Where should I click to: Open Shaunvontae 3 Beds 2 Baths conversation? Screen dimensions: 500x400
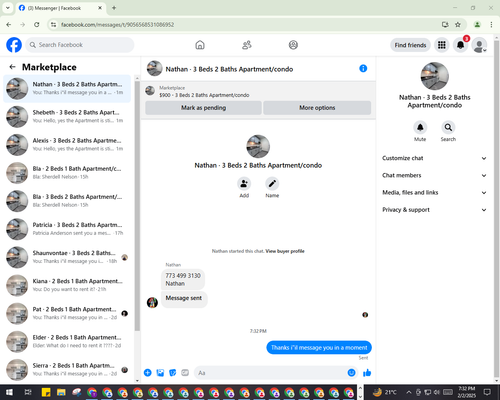[x=67, y=257]
